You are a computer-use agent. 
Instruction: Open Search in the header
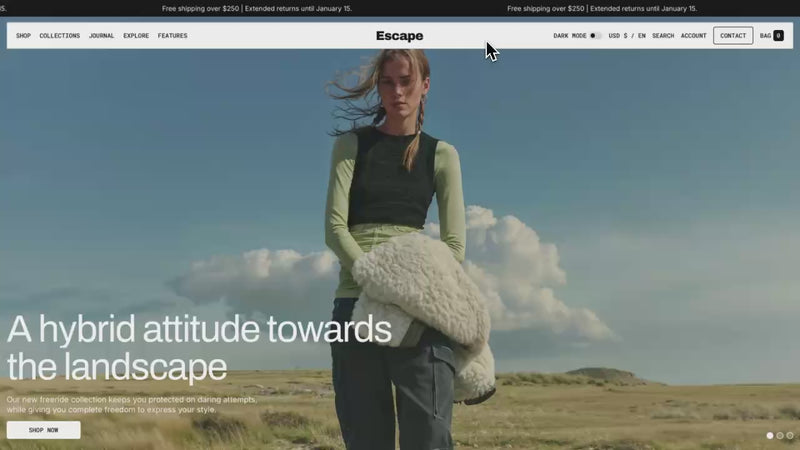coord(663,36)
